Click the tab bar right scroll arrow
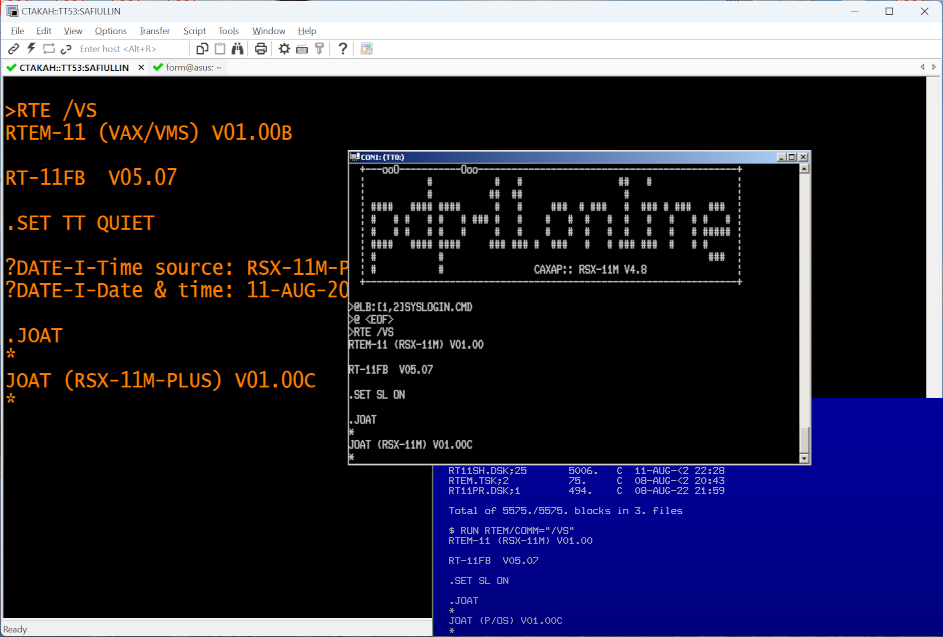The width and height of the screenshot is (943, 637). [x=932, y=67]
